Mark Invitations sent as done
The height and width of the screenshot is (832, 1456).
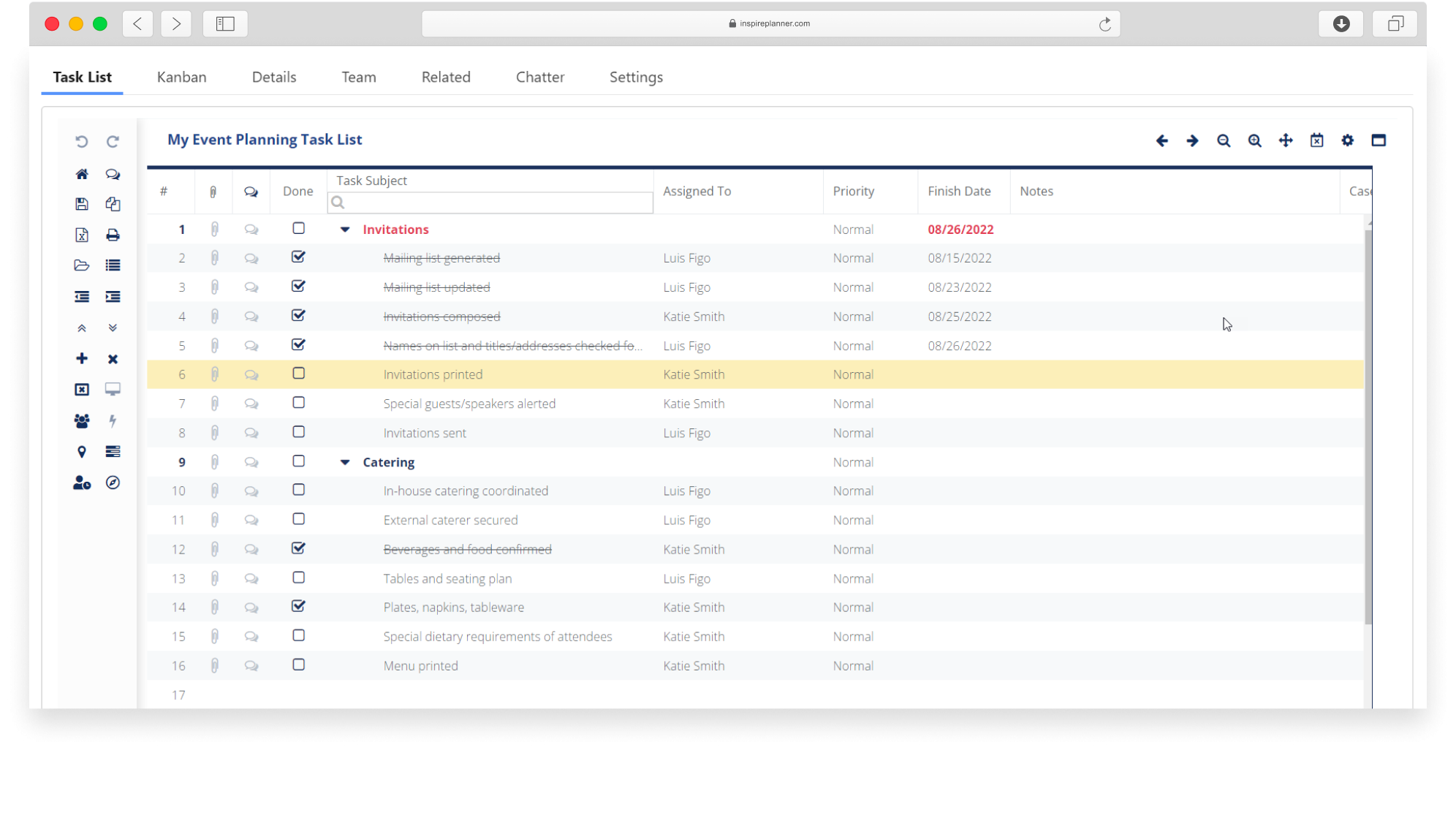pos(298,431)
